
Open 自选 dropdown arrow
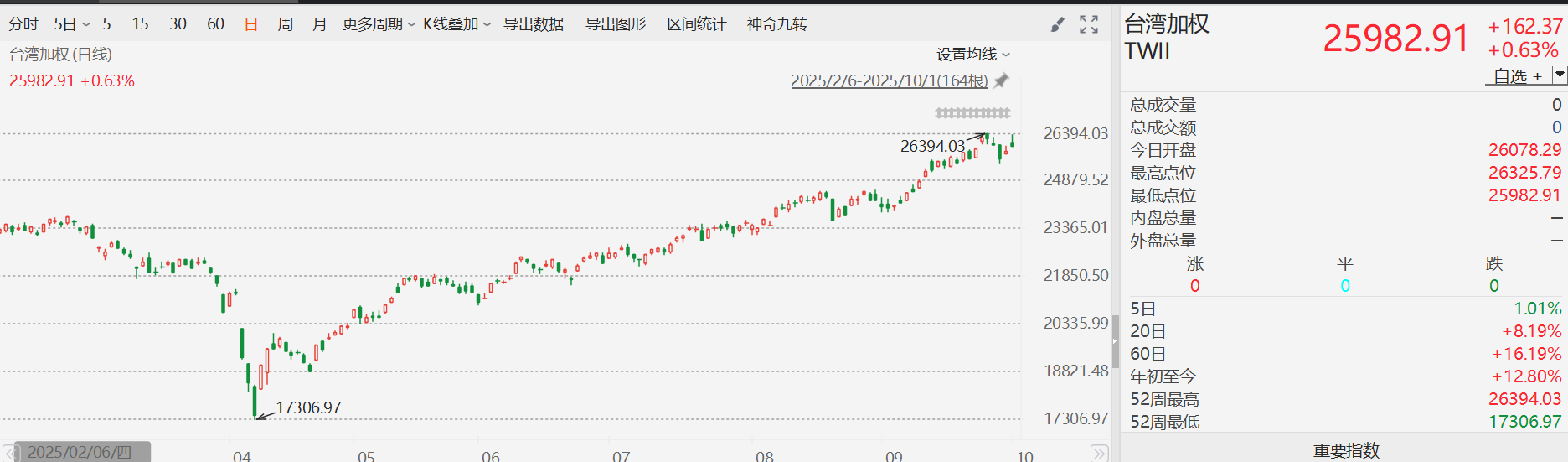[x=1559, y=75]
